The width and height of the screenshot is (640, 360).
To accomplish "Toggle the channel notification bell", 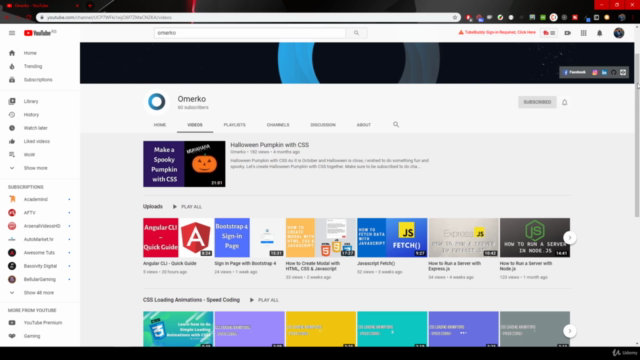I will coord(564,102).
